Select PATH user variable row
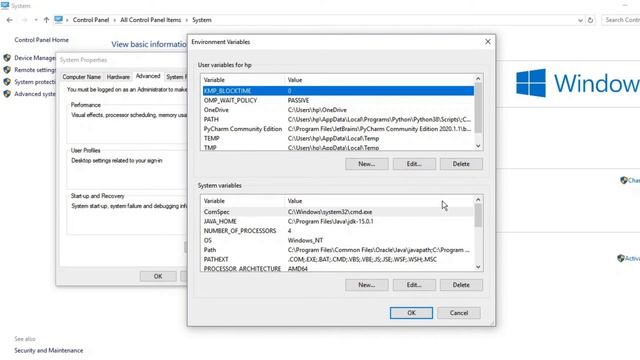 pos(338,119)
